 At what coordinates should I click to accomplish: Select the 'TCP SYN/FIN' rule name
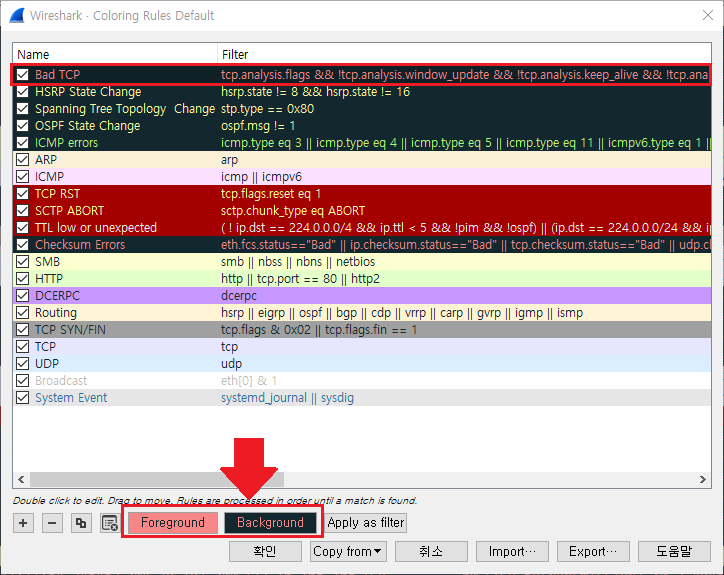point(70,330)
